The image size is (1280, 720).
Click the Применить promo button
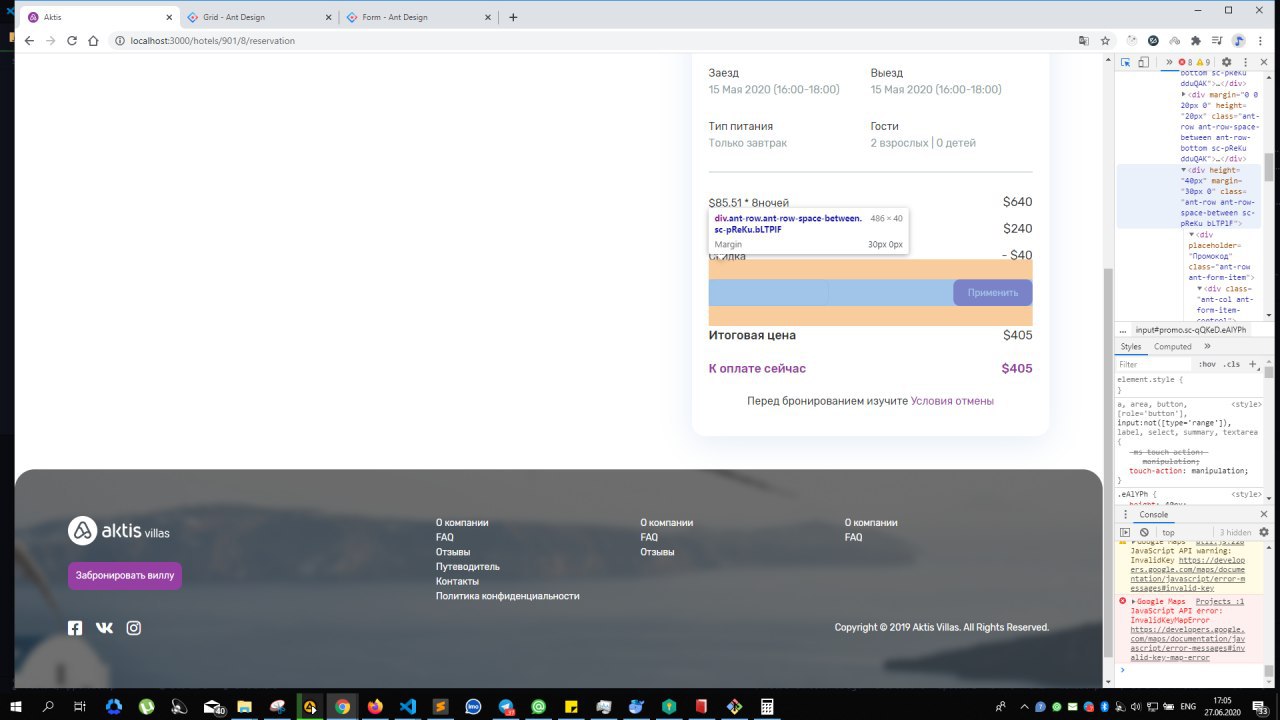click(x=992, y=293)
